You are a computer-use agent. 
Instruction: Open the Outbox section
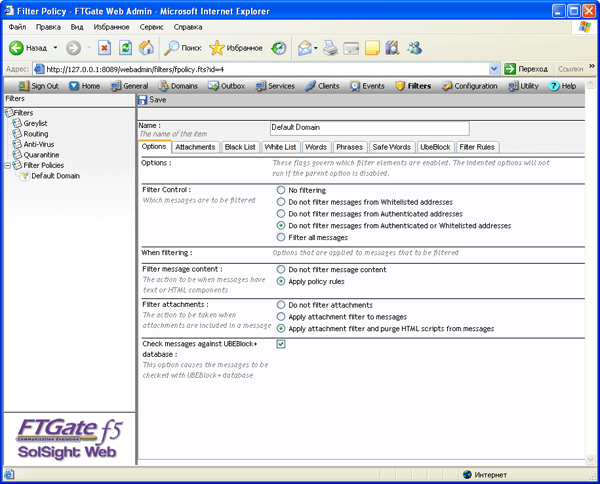pyautogui.click(x=227, y=86)
